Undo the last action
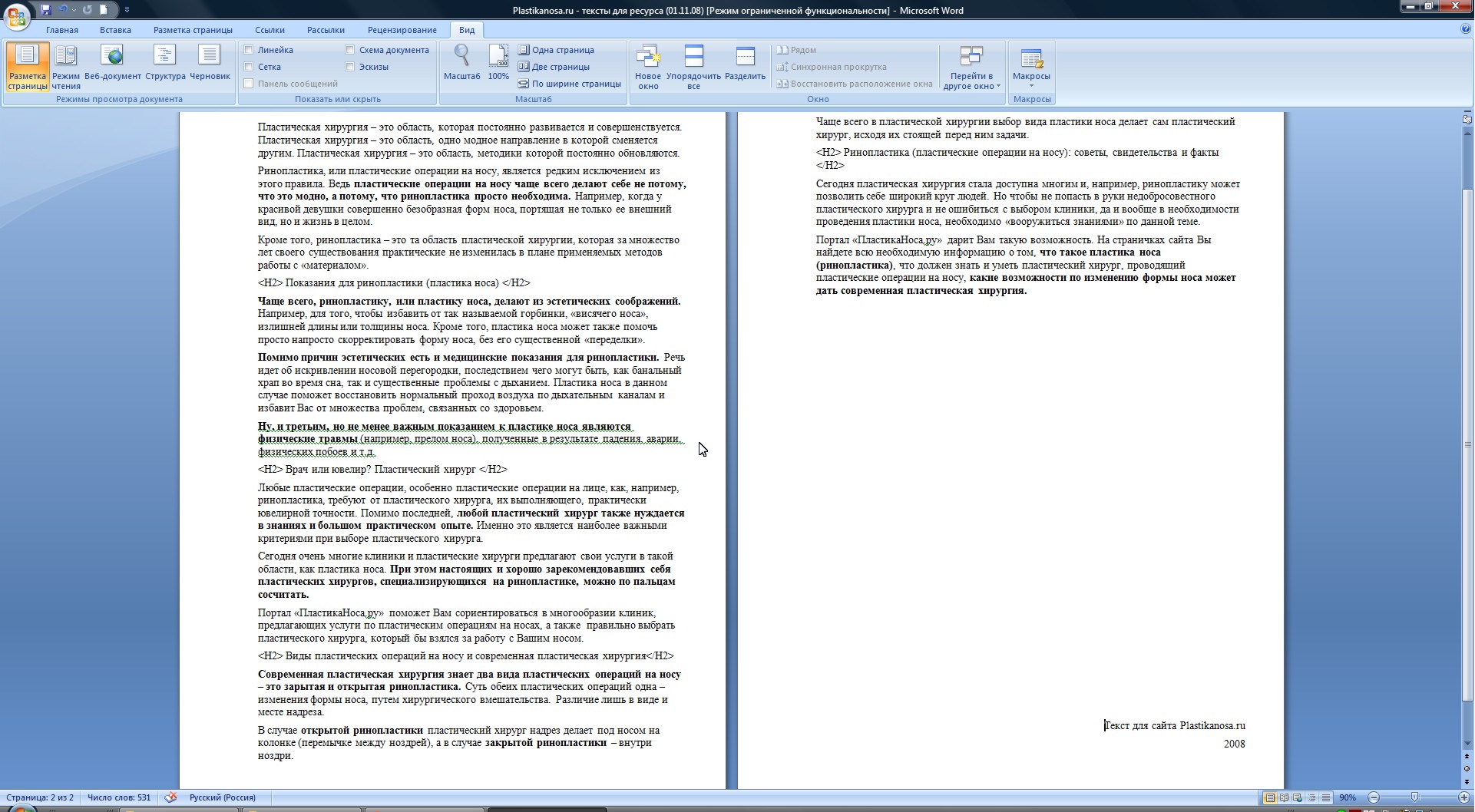 tap(63, 10)
